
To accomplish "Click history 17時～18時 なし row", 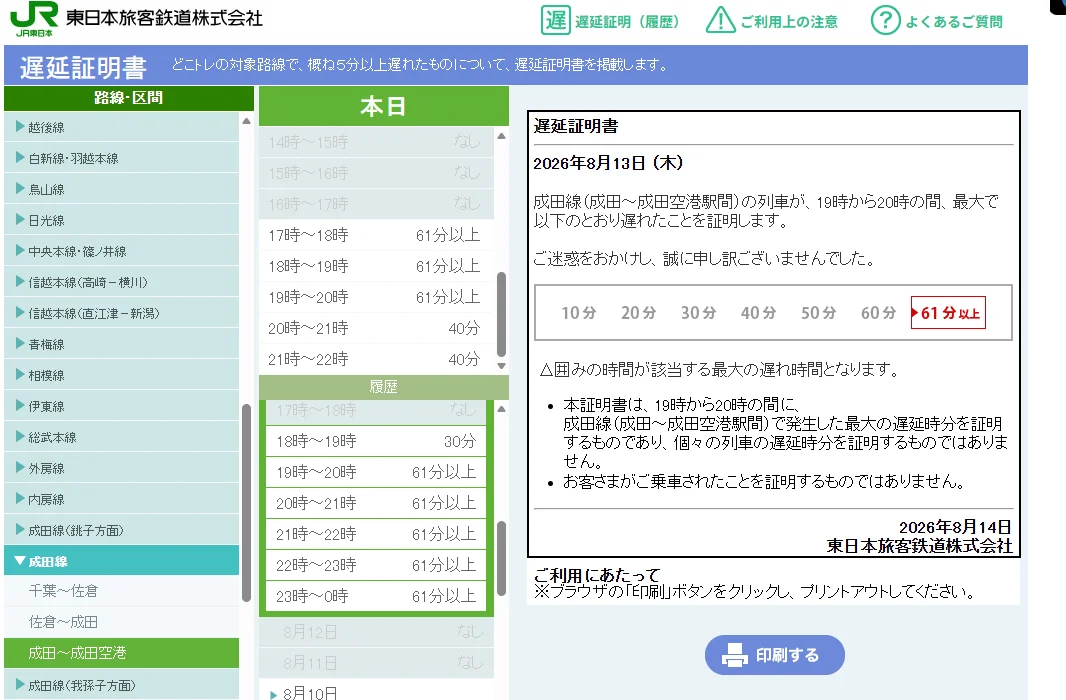I will coord(376,410).
